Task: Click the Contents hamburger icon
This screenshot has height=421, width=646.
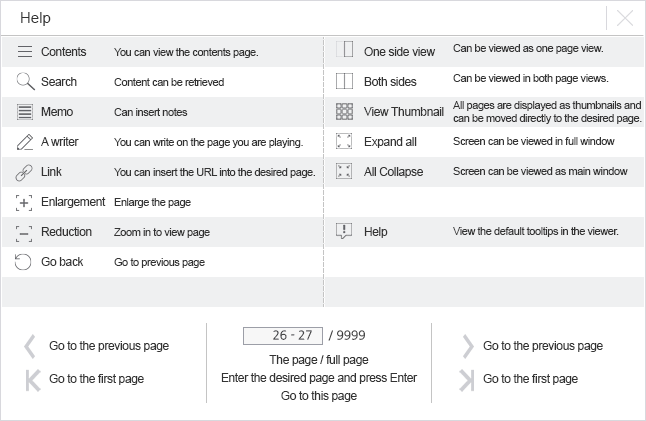Action: pyautogui.click(x=25, y=52)
